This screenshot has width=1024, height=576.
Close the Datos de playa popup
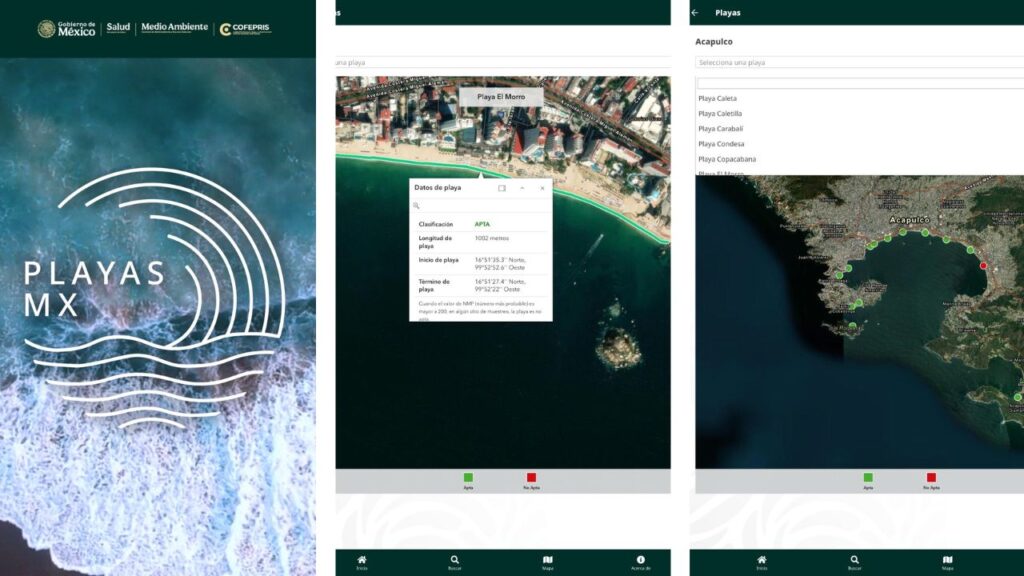point(542,188)
